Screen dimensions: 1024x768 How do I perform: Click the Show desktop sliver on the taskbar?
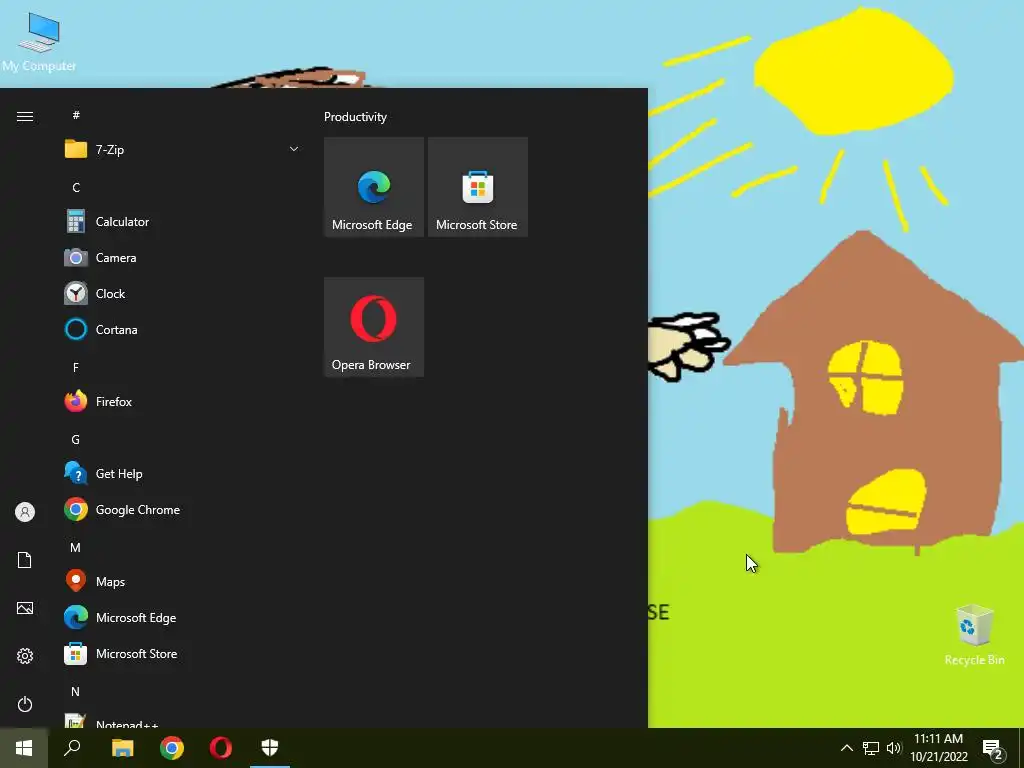point(1021,748)
